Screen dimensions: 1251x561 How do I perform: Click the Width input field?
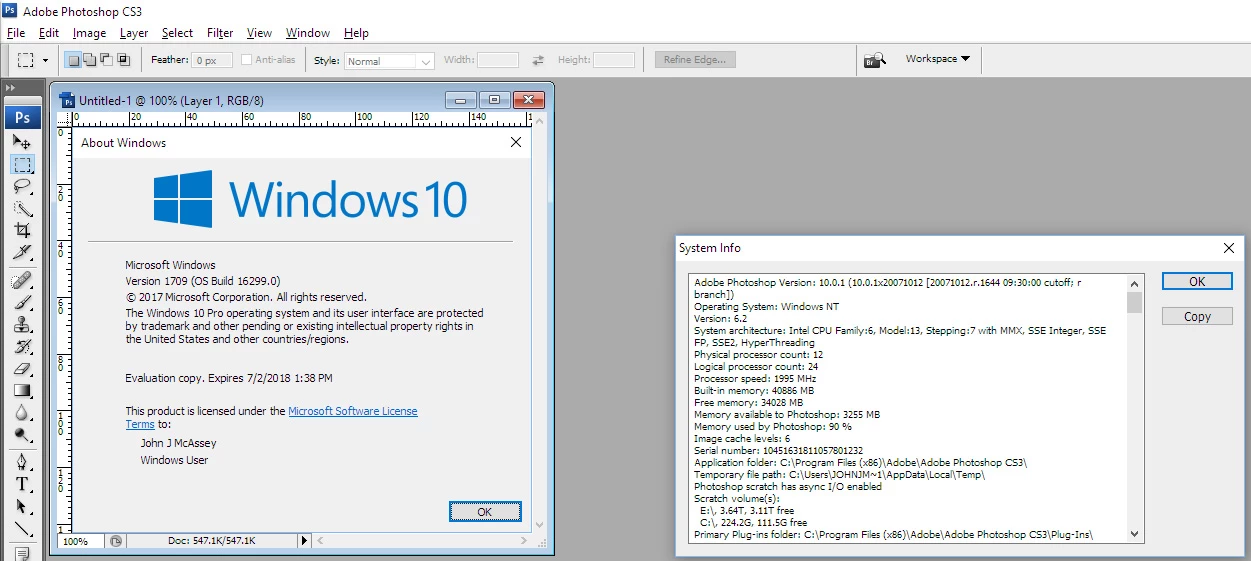497,60
